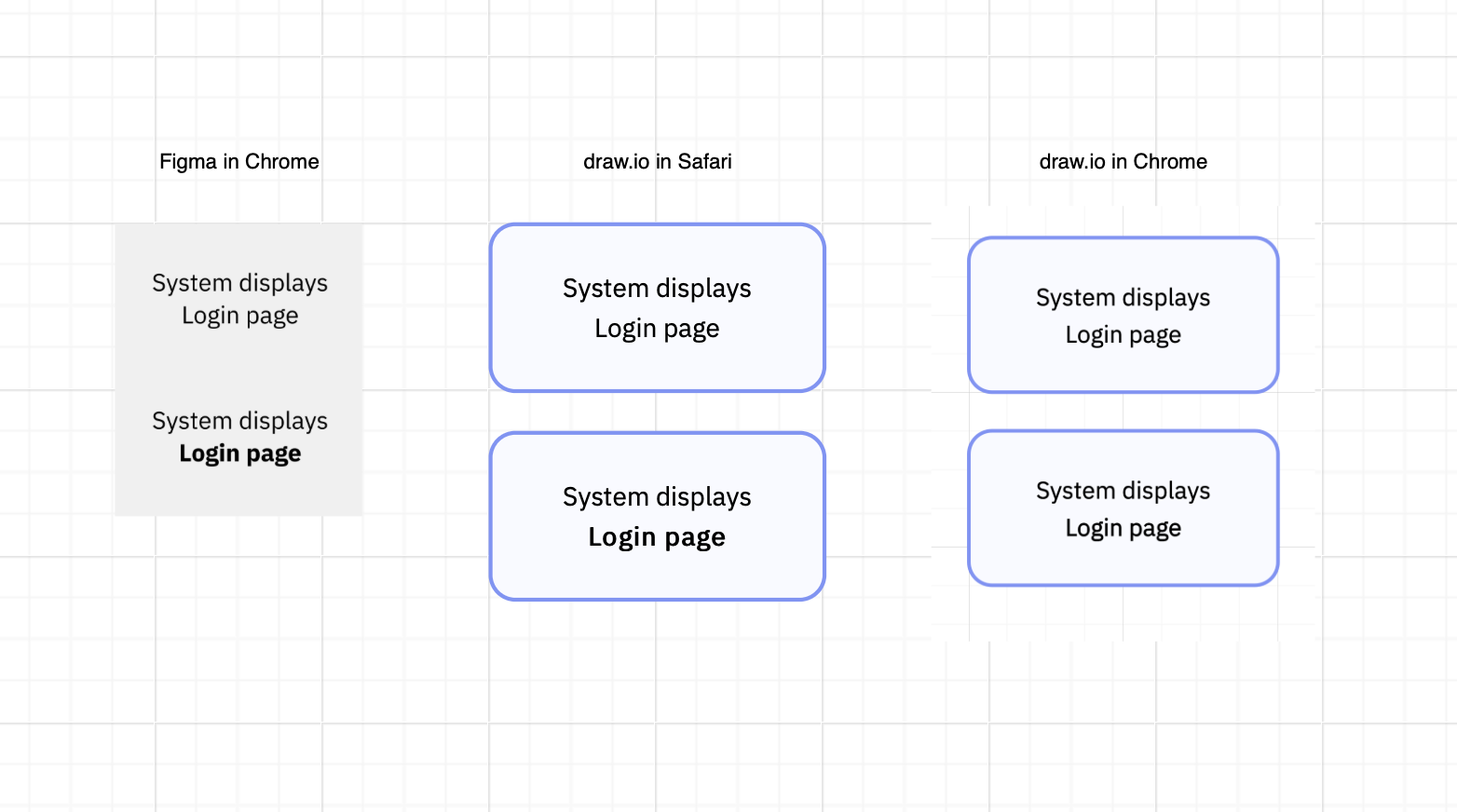This screenshot has width=1457, height=812.
Task: Click the "draw.io in Safari" heading label
Action: pyautogui.click(x=658, y=161)
